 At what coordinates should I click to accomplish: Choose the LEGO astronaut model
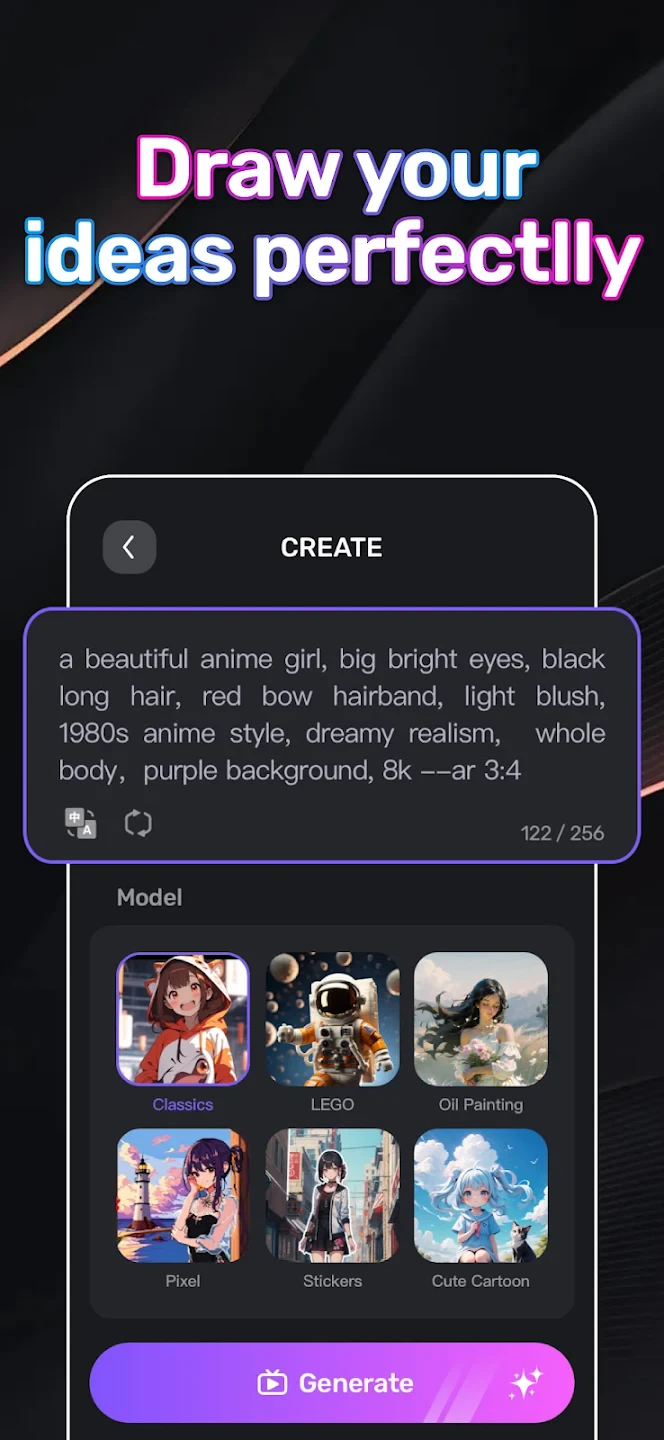click(x=332, y=1019)
